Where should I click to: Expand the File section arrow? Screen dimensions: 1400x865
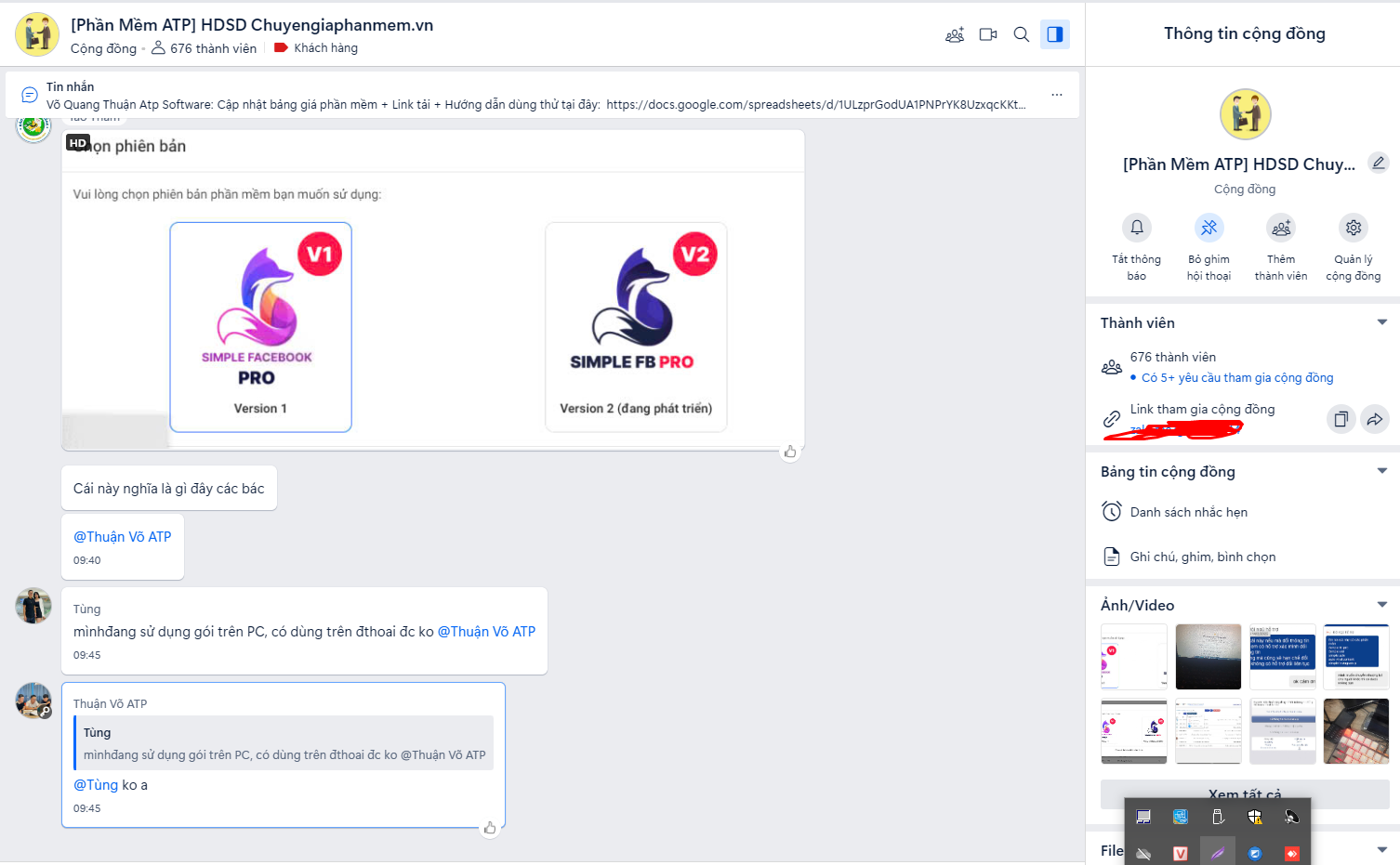(1382, 850)
